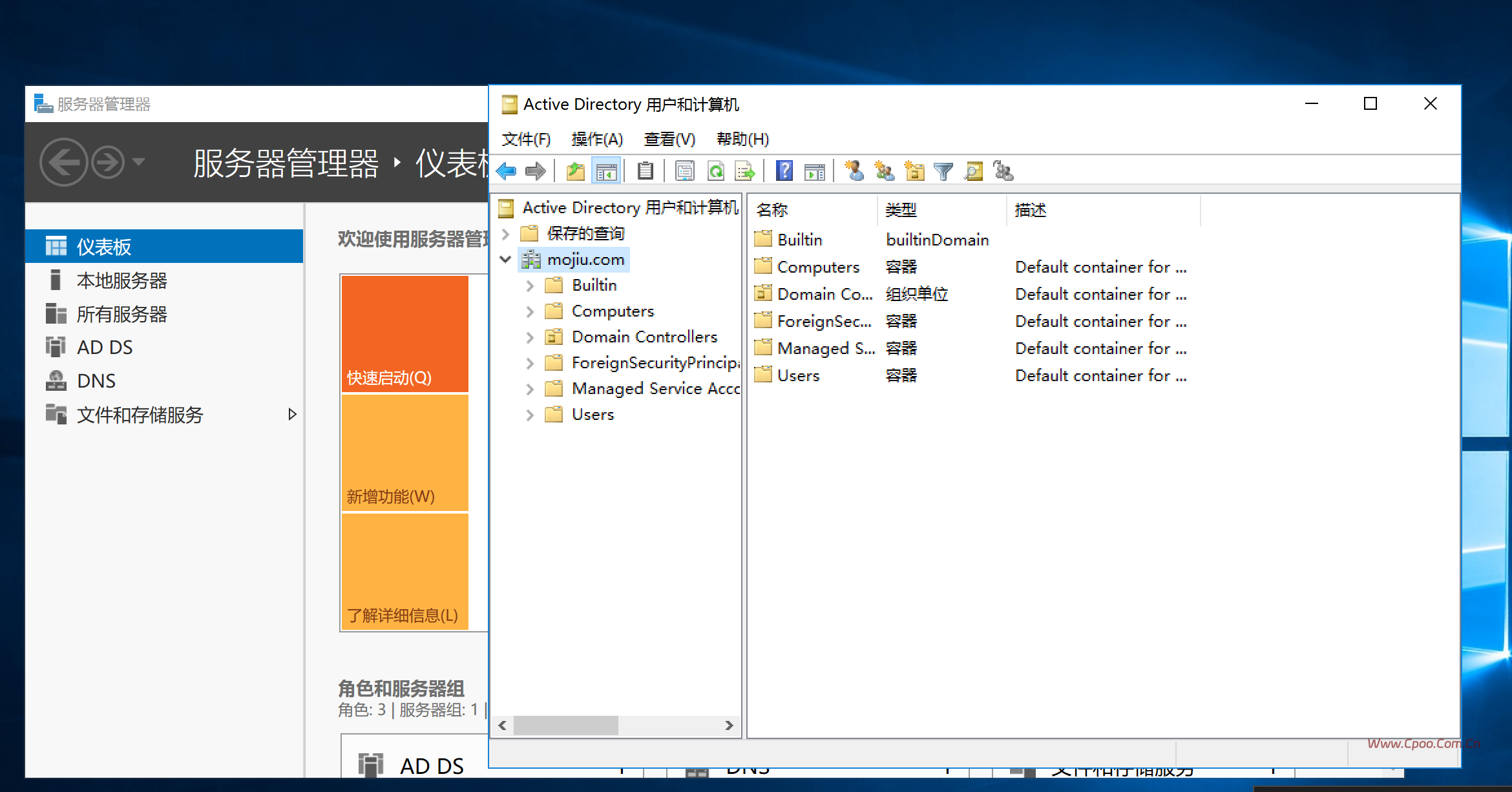Select 仪表板 in Server Manager sidebar

click(164, 246)
